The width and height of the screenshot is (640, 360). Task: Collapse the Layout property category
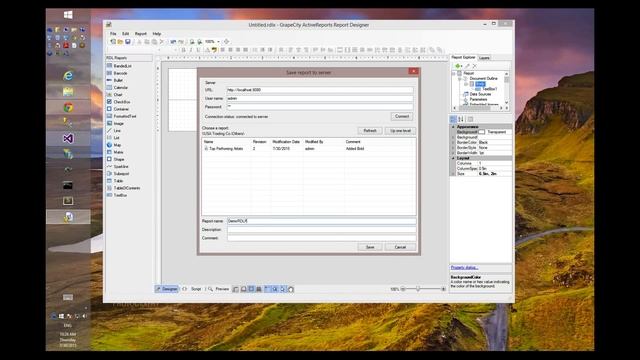point(453,158)
